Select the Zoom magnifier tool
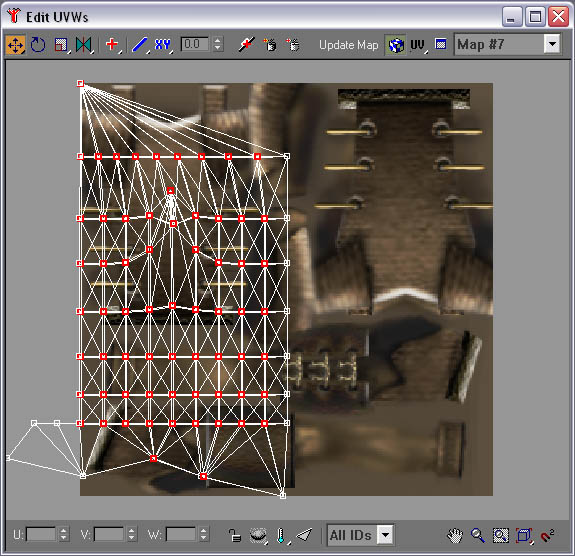The height and width of the screenshot is (556, 575). pyautogui.click(x=477, y=535)
